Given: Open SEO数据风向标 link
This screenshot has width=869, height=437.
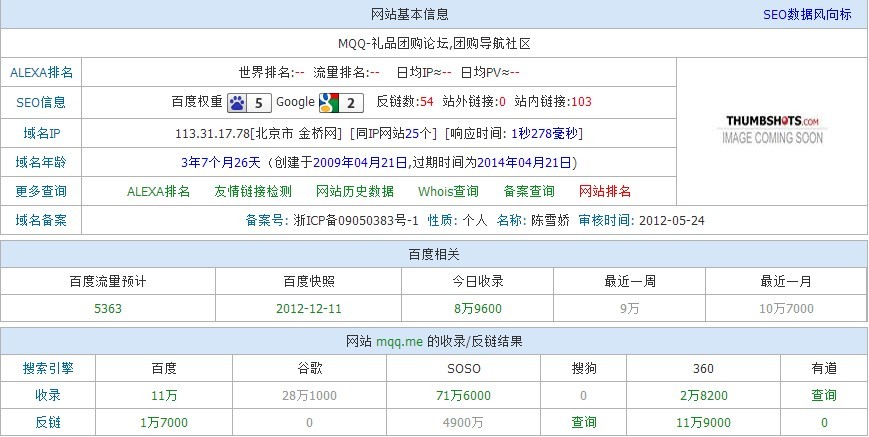Looking at the screenshot, I should pos(807,14).
